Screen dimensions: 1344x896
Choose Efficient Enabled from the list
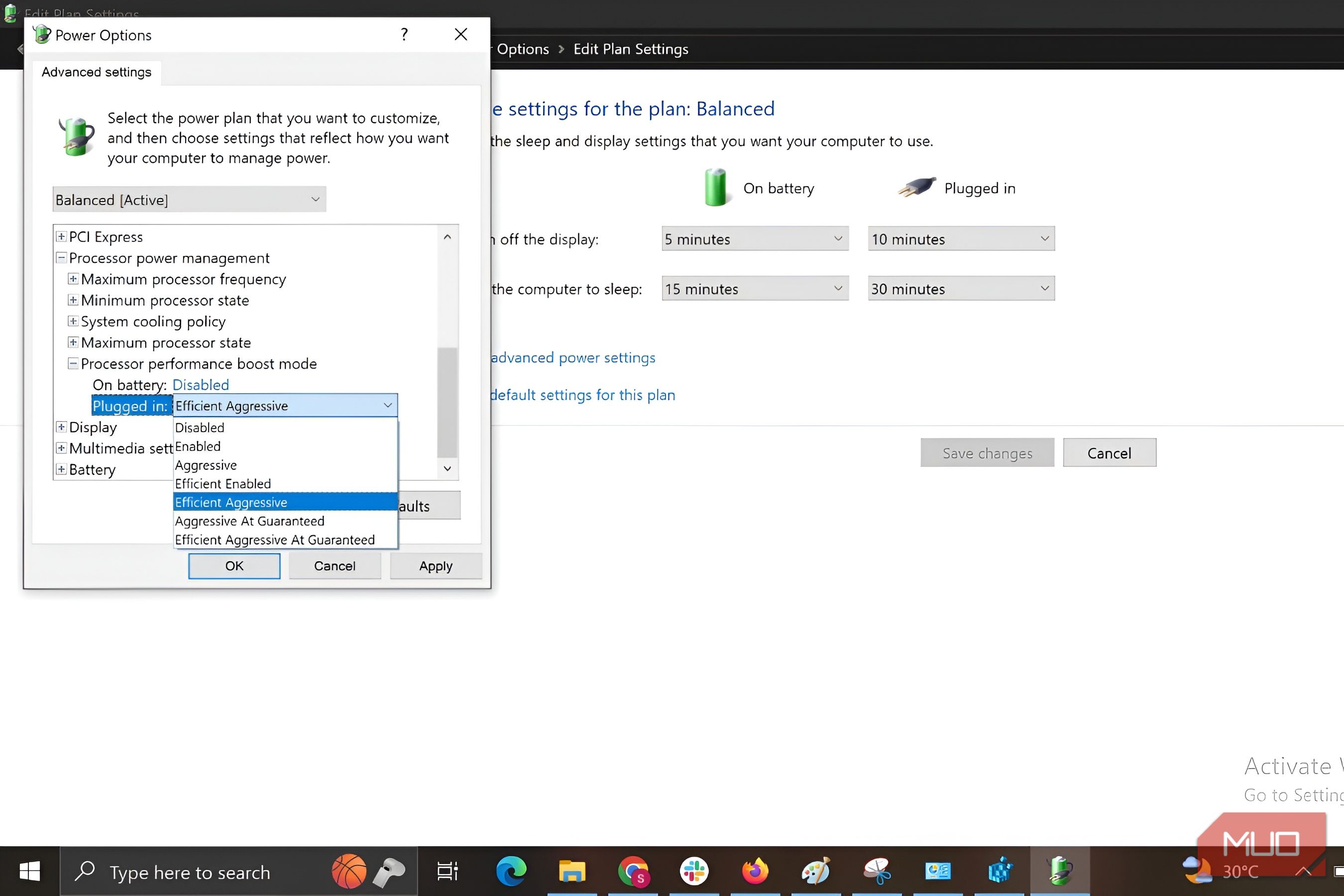point(285,483)
